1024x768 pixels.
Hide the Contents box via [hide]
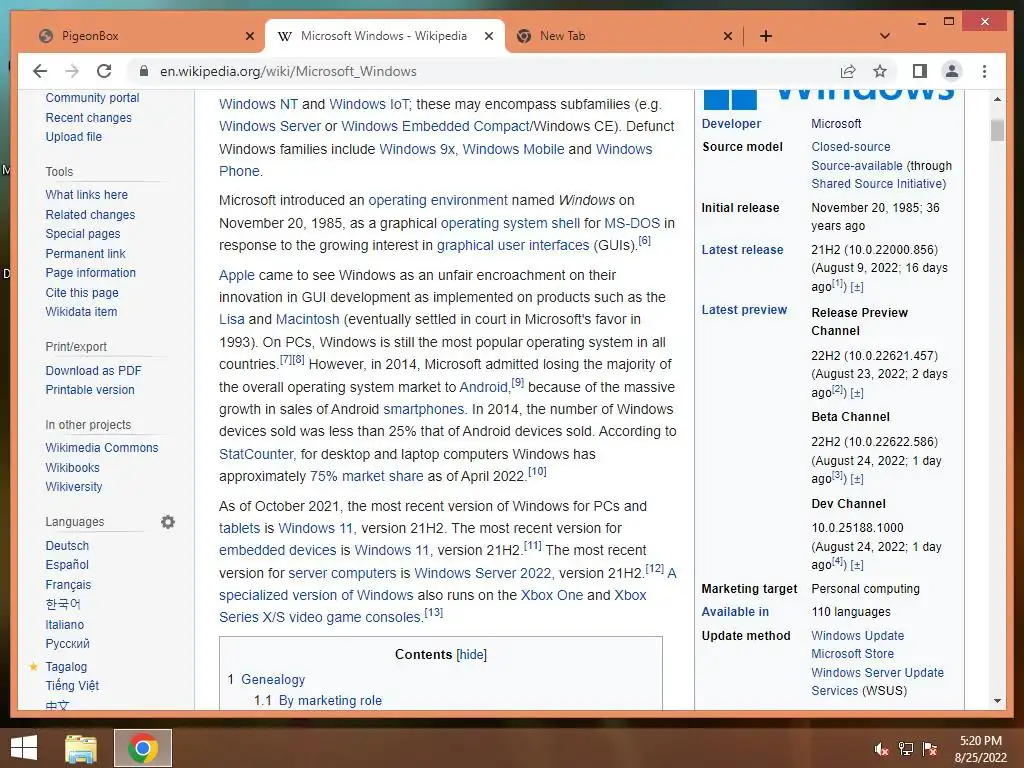(472, 654)
